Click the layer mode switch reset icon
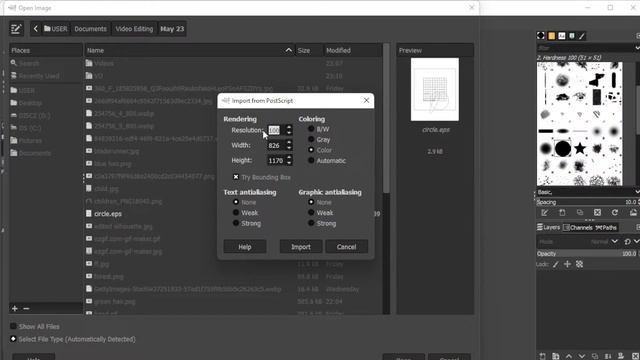Screen dimensions: 640x360 pos(627,242)
